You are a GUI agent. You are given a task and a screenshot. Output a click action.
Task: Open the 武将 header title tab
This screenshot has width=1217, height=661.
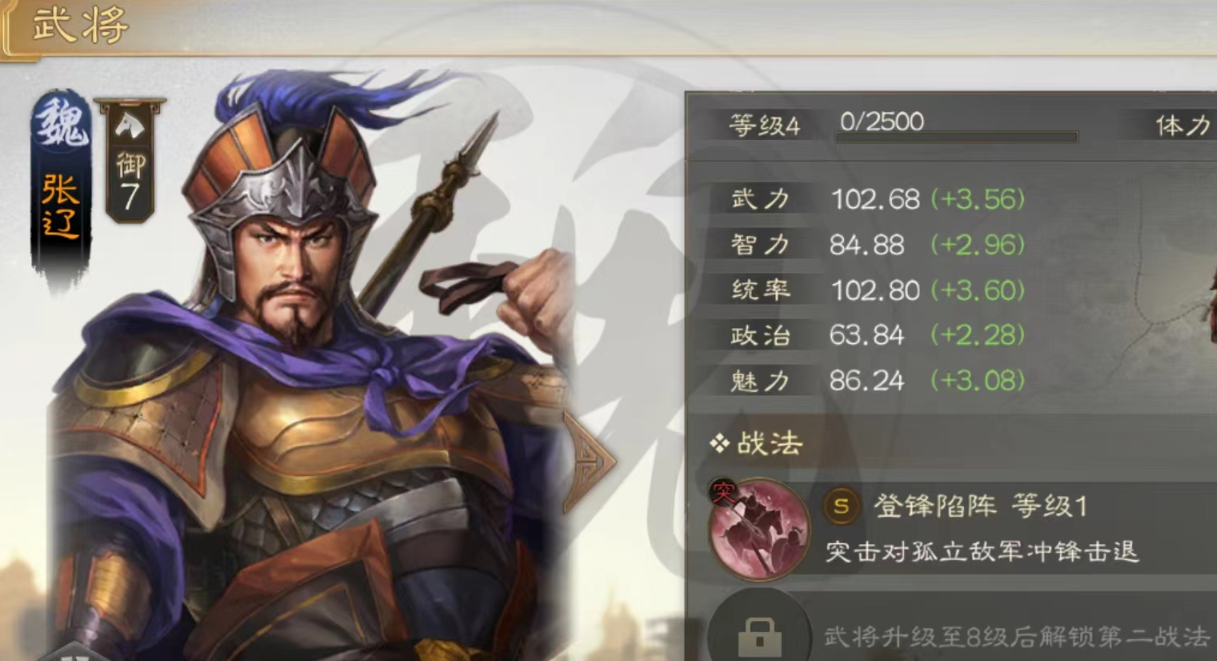[x=80, y=26]
